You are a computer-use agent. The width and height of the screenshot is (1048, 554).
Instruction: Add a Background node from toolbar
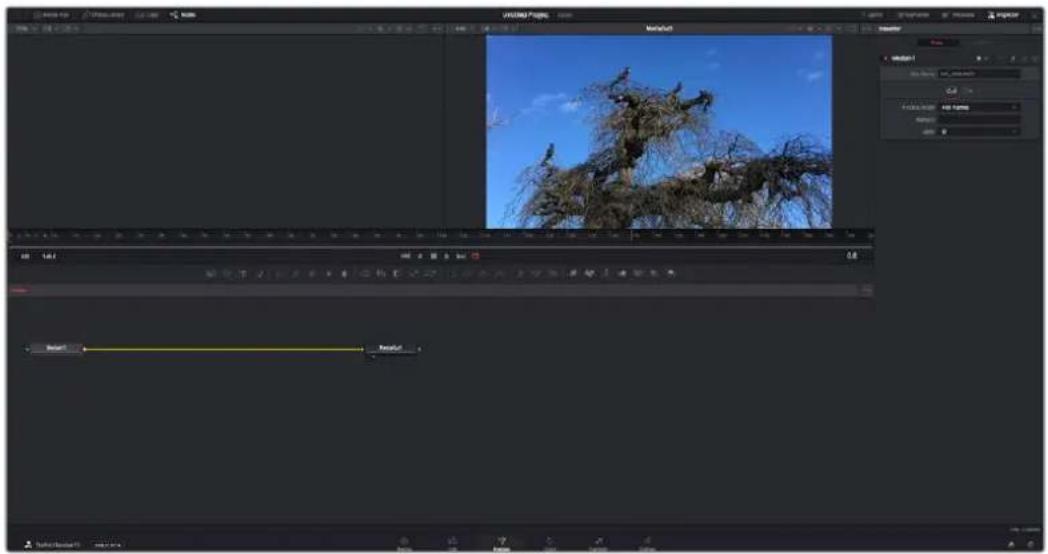click(211, 273)
